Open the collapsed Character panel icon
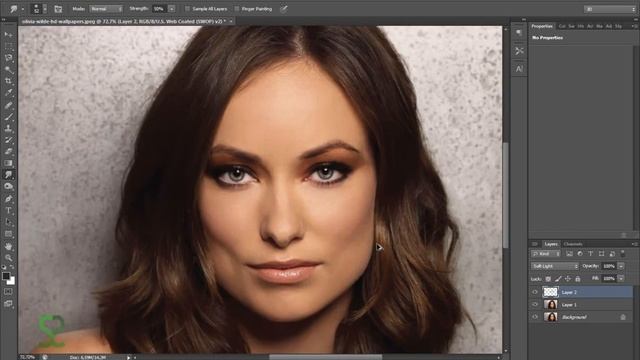Viewport: 640px width, 360px height. 519,69
